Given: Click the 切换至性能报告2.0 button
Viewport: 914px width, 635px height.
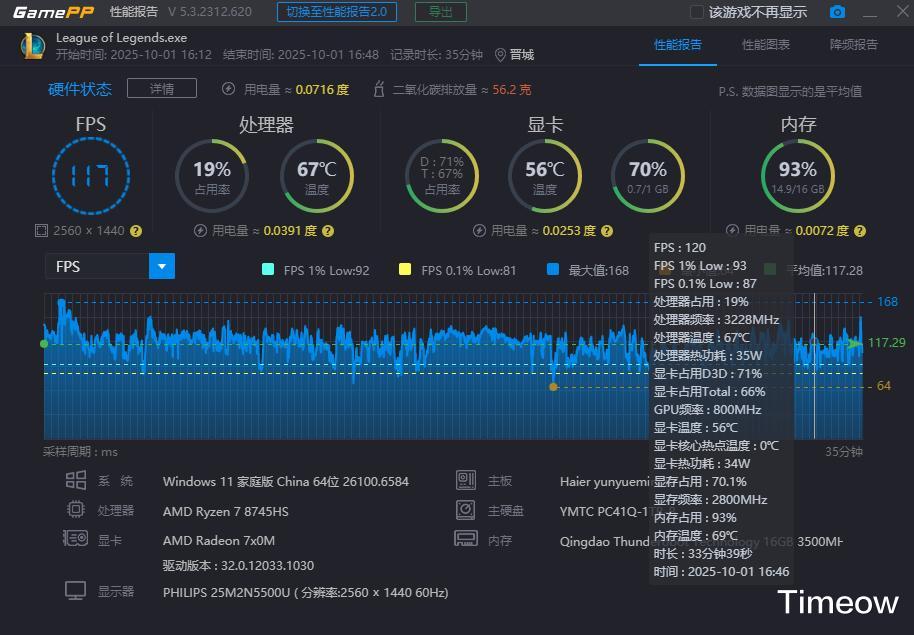Looking at the screenshot, I should (337, 12).
